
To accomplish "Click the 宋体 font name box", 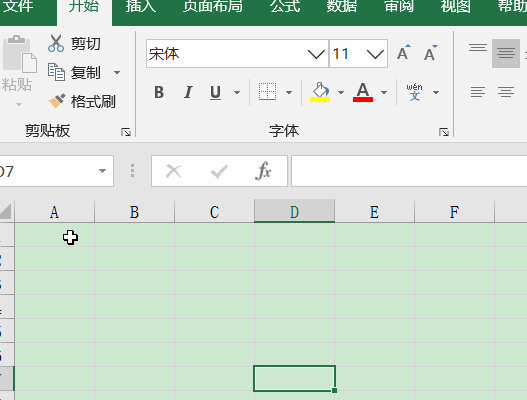I will click(x=226, y=54).
